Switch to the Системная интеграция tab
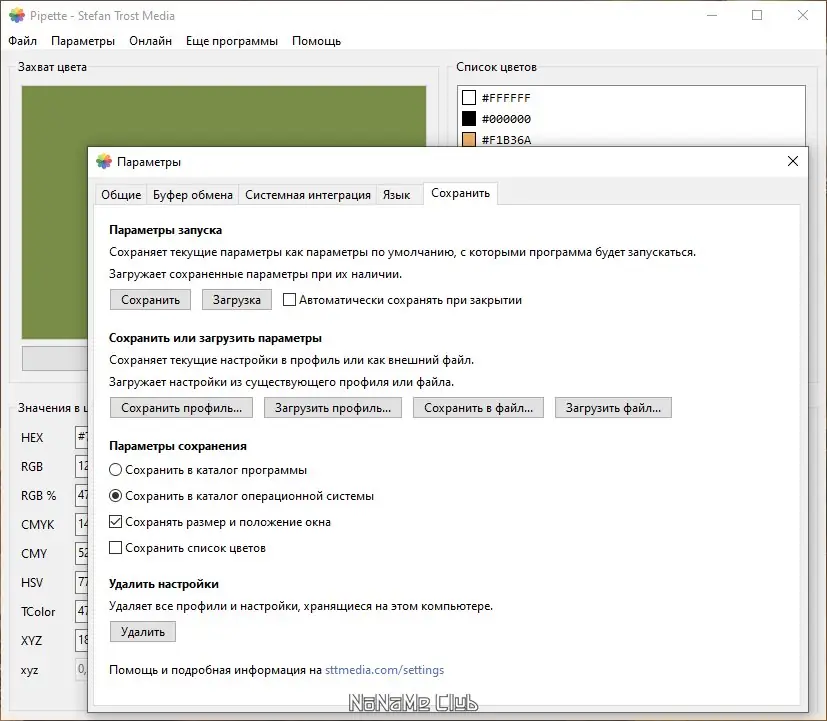Screen dimensions: 827x721 (x=307, y=195)
